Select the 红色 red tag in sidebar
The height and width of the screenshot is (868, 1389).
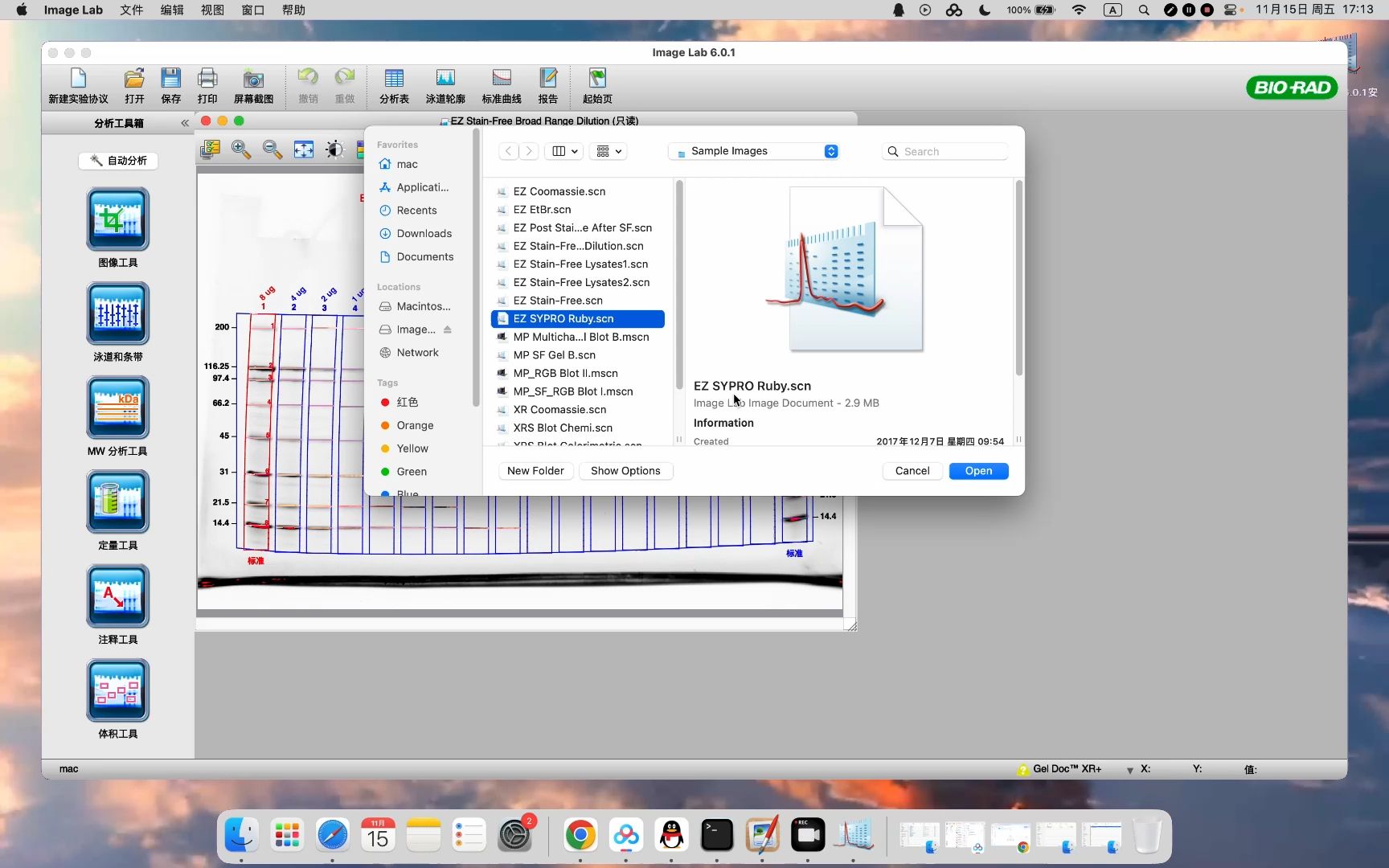tap(407, 402)
